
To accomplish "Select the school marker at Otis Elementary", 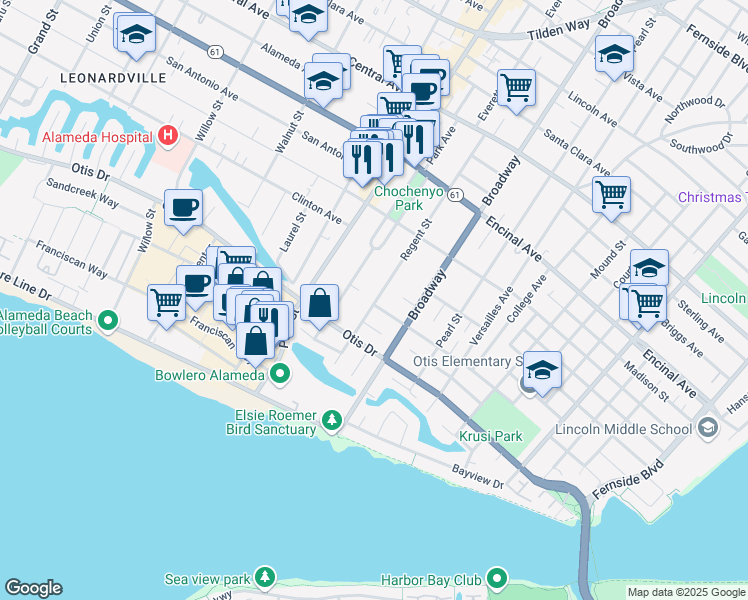I will click(x=541, y=371).
